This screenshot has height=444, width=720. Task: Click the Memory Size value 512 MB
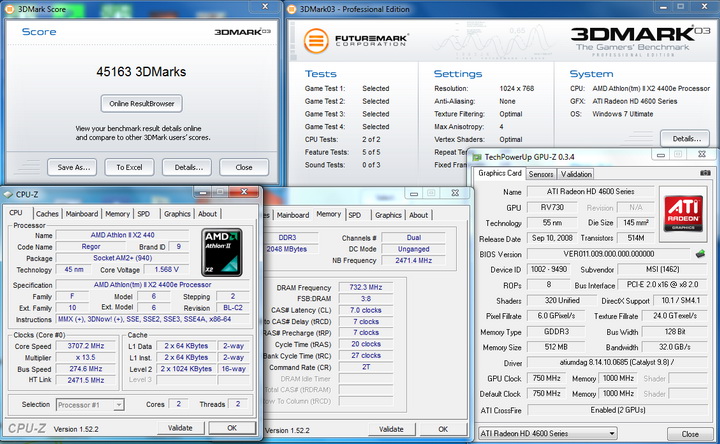556,347
